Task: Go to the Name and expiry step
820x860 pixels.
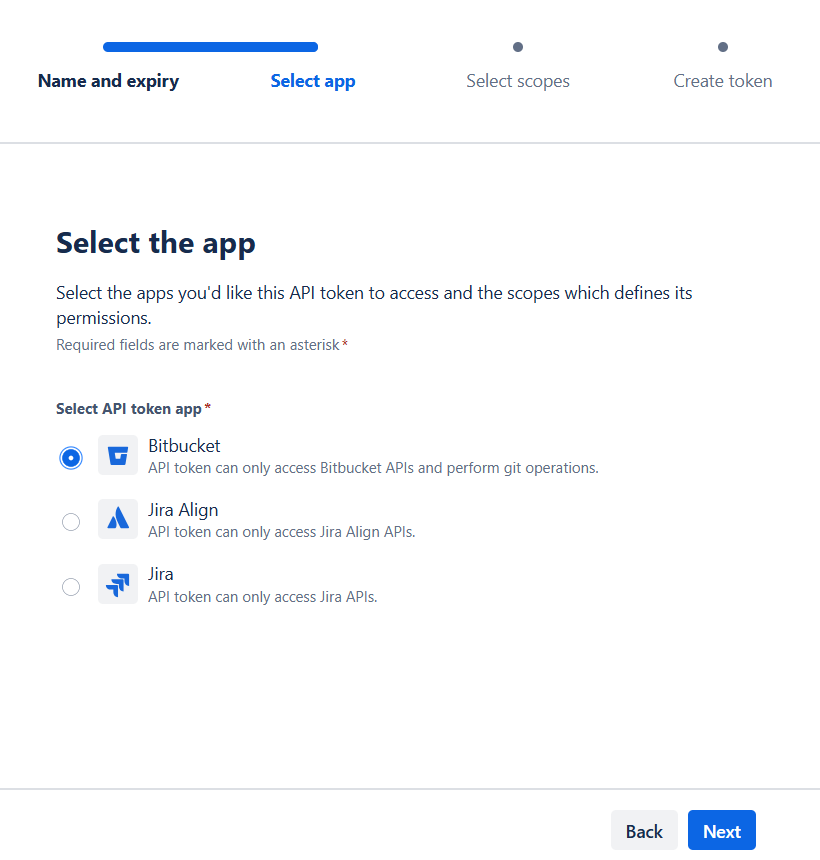Action: [x=108, y=81]
